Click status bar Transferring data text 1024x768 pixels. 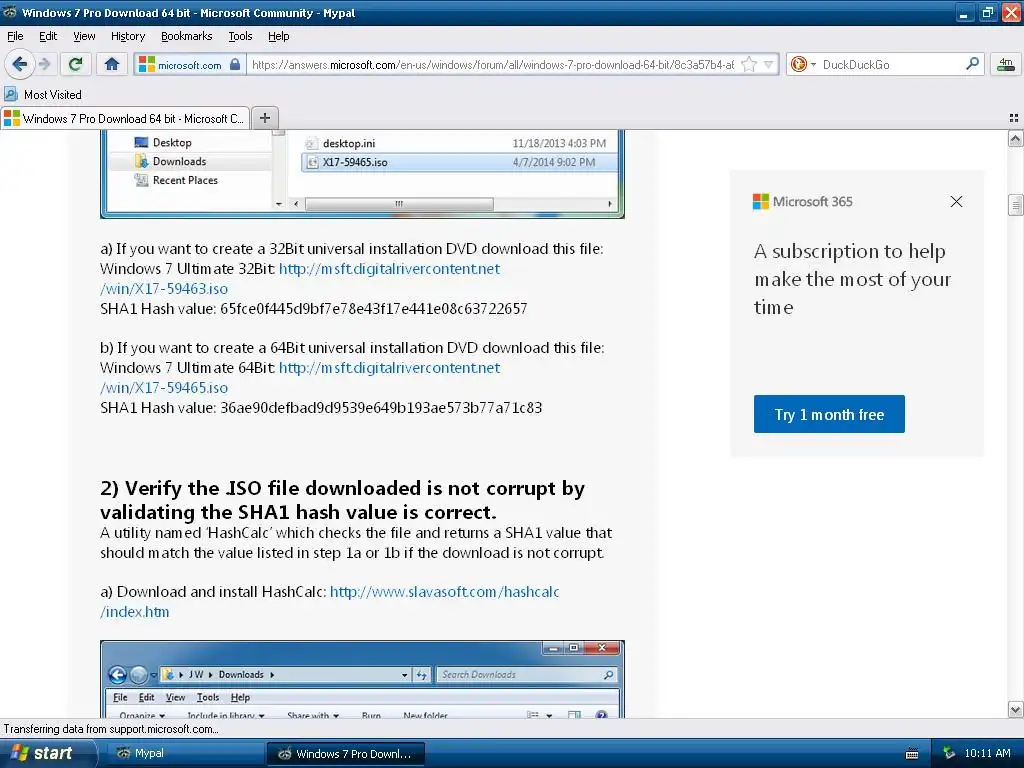pyautogui.click(x=111, y=729)
